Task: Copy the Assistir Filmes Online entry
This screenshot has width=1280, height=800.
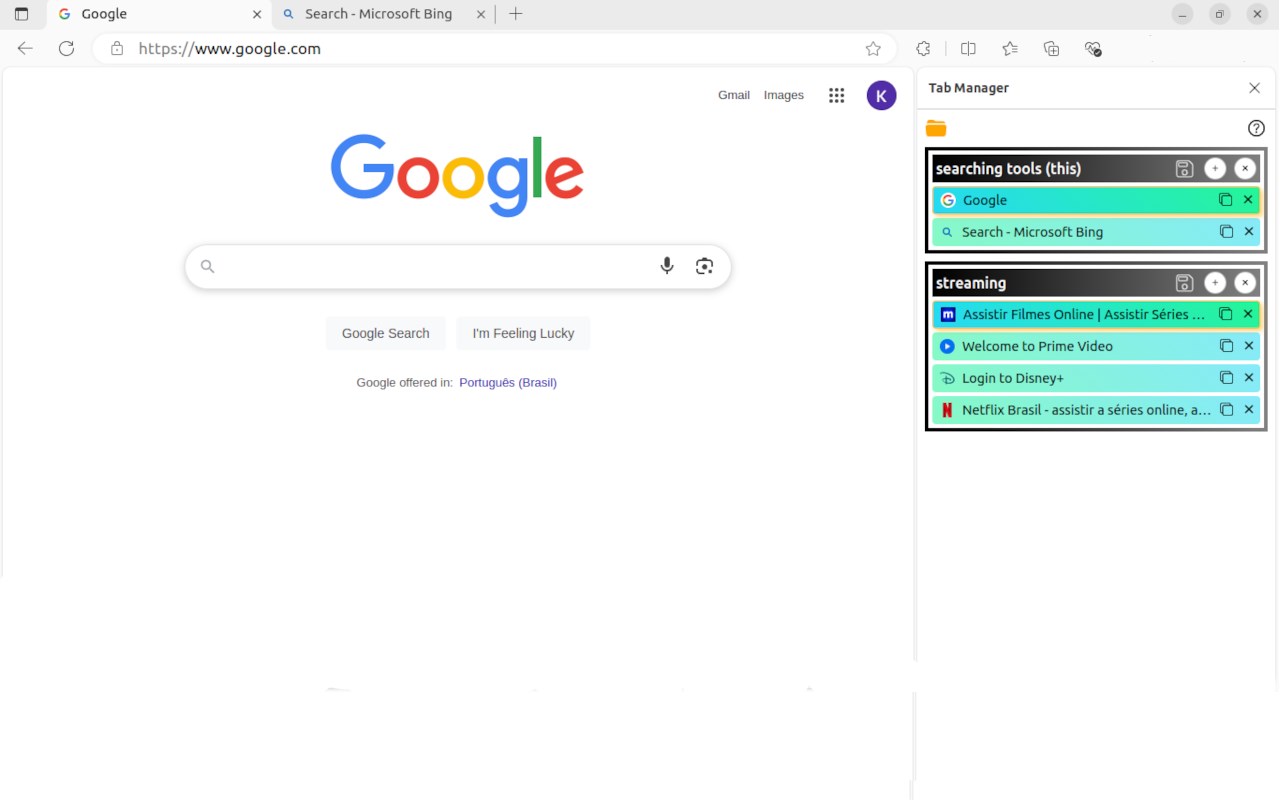Action: point(1226,314)
